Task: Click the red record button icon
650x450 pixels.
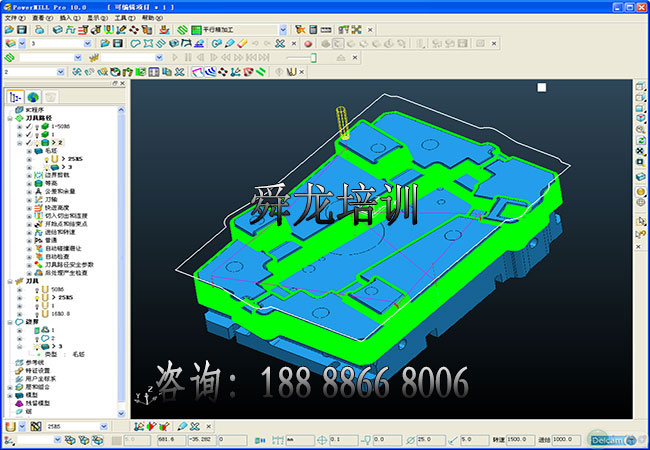Action: click(x=308, y=44)
